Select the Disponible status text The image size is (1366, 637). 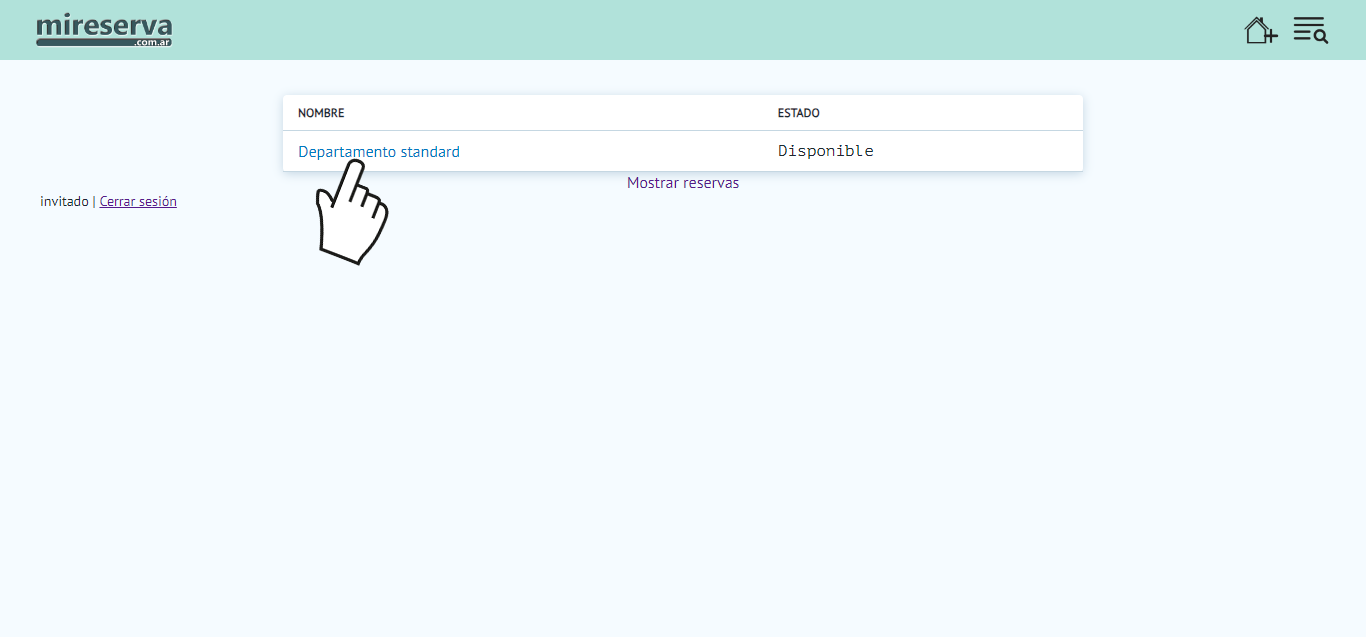click(825, 151)
